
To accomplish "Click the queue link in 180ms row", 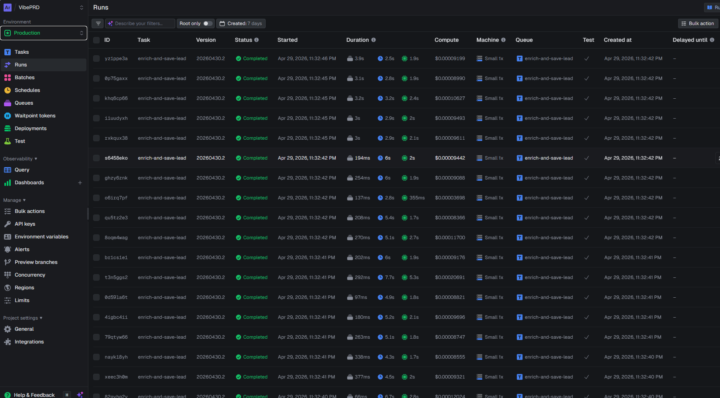I will [x=545, y=317].
